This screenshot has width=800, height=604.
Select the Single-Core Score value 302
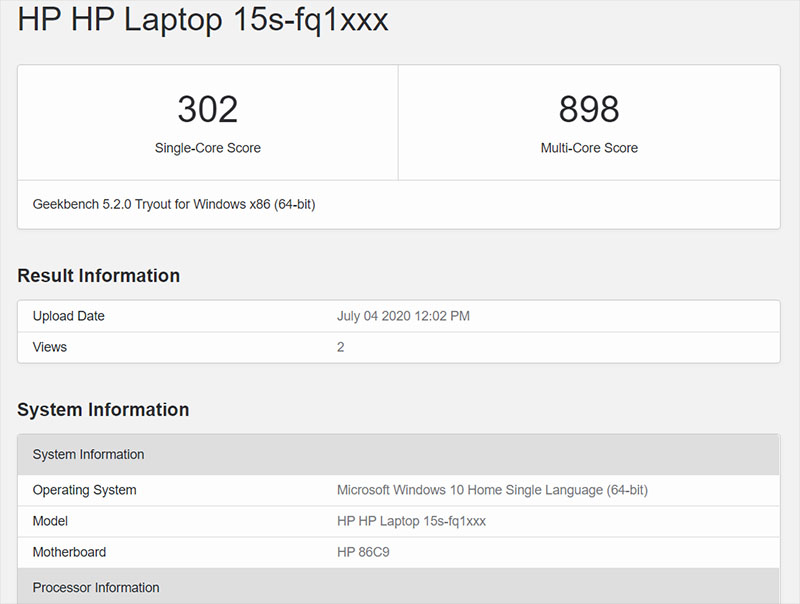click(208, 109)
